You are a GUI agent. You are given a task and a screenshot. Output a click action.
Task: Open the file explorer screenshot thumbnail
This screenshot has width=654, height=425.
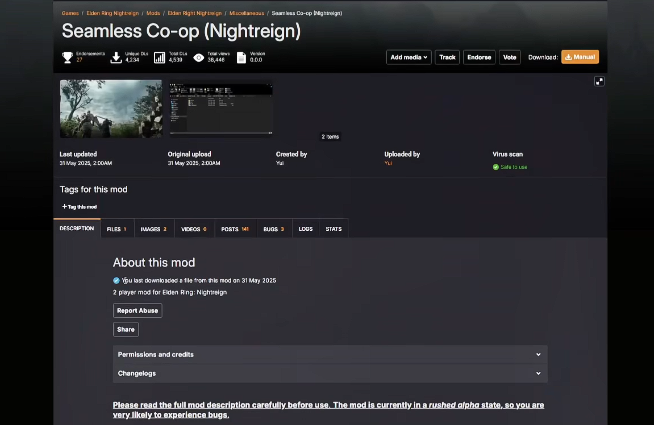click(x=221, y=108)
